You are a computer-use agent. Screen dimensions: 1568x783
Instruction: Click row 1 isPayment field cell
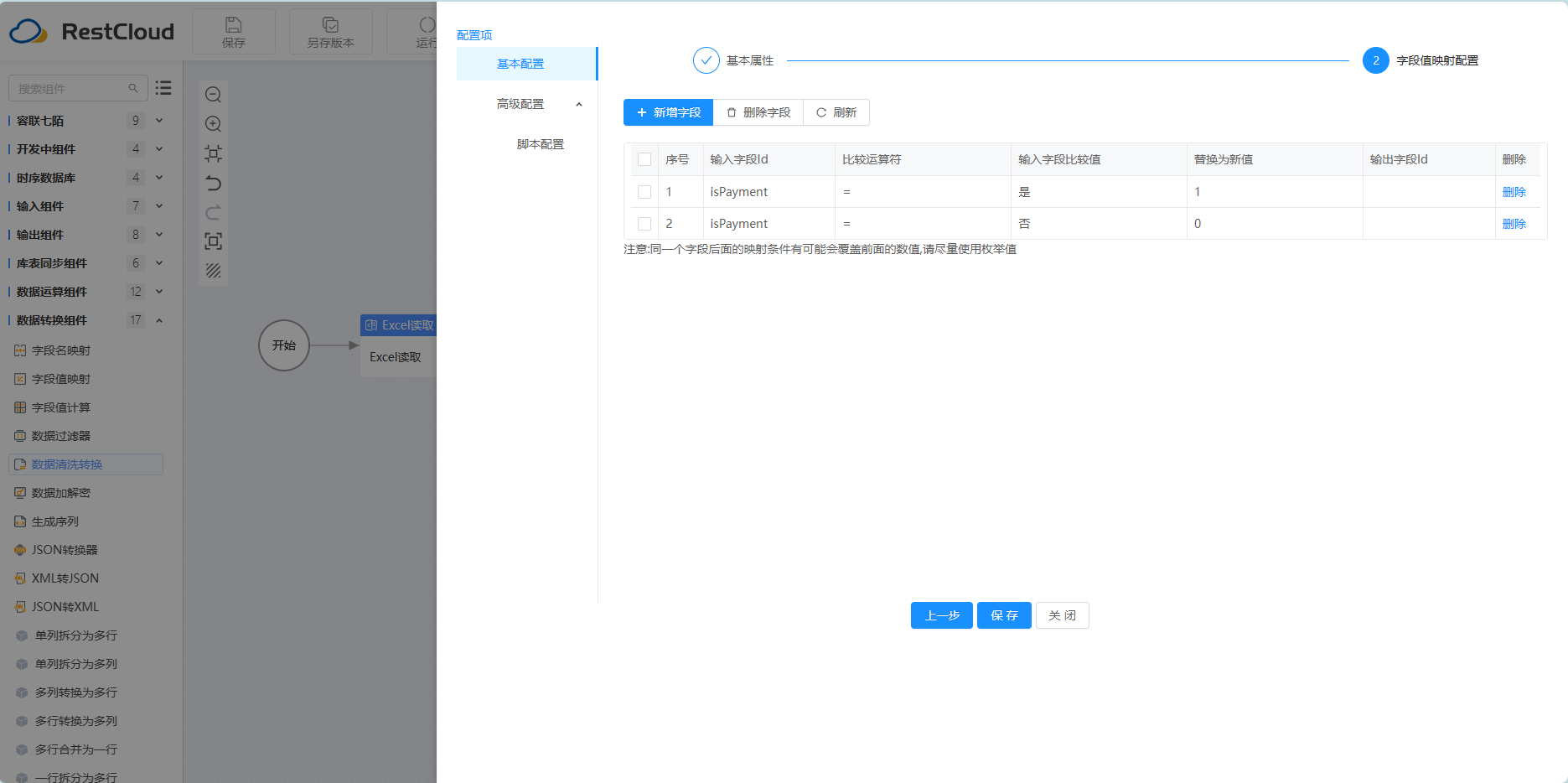(x=768, y=192)
